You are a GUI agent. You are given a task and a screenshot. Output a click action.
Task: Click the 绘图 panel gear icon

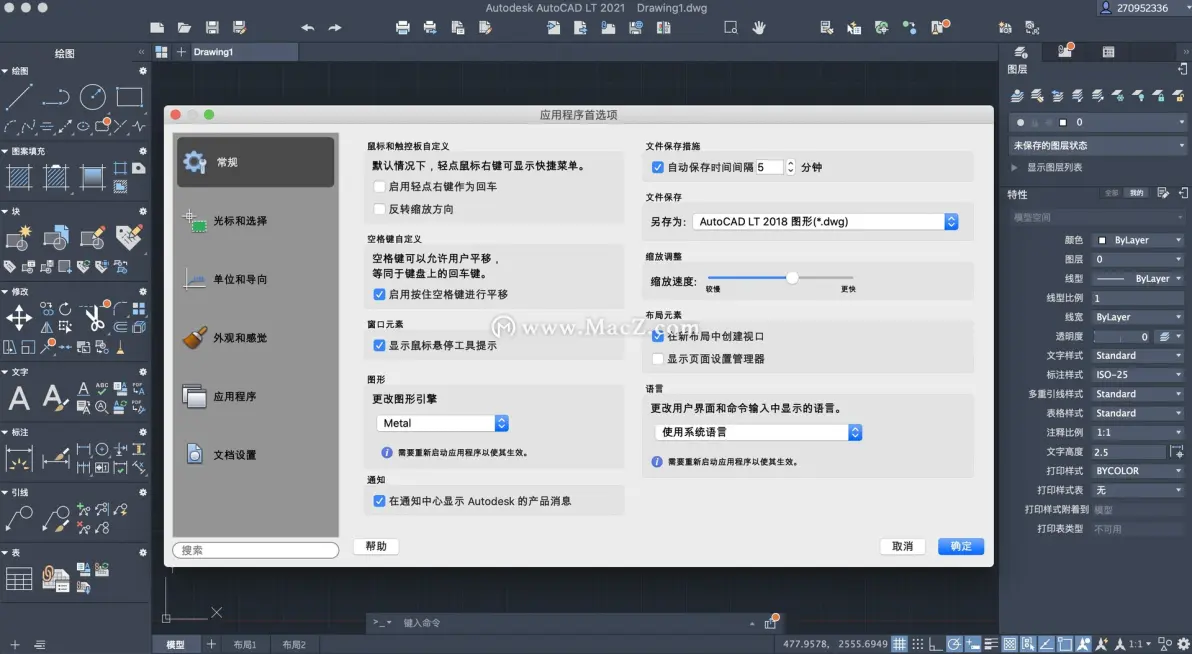pyautogui.click(x=142, y=71)
